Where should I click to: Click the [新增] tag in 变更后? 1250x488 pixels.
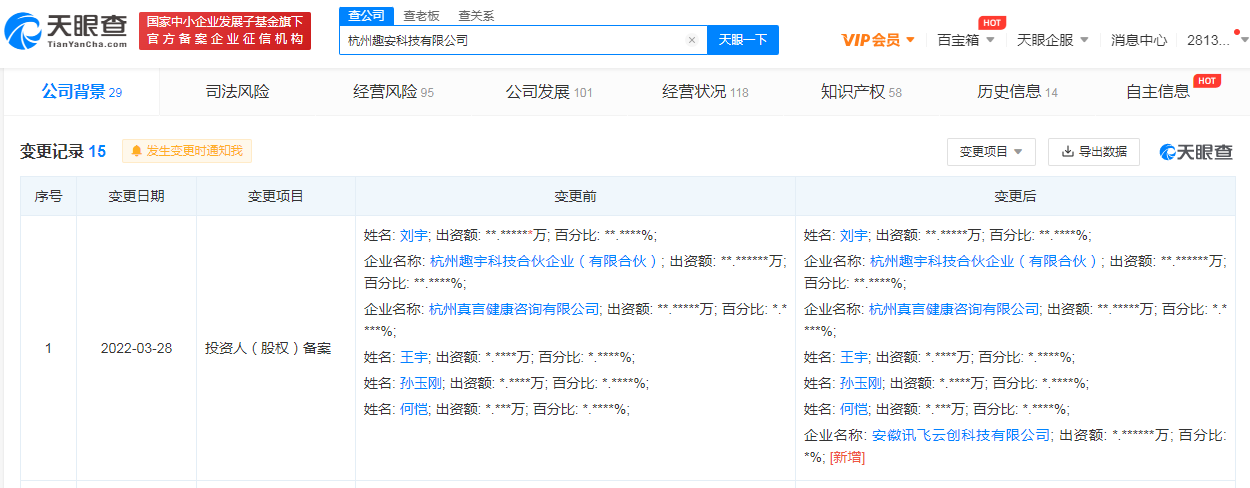(x=847, y=458)
